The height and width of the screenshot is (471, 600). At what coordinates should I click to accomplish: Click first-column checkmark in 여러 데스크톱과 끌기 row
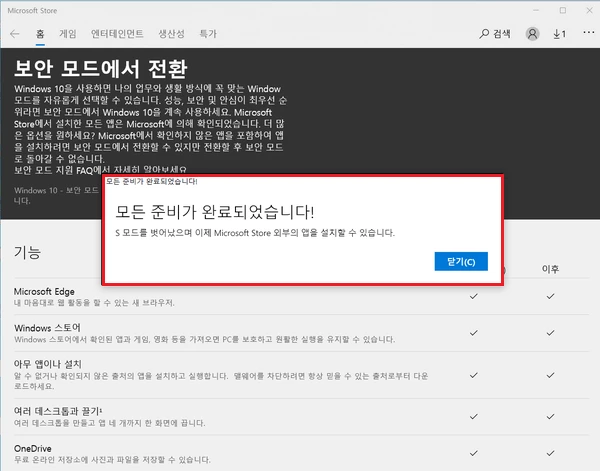(x=474, y=416)
